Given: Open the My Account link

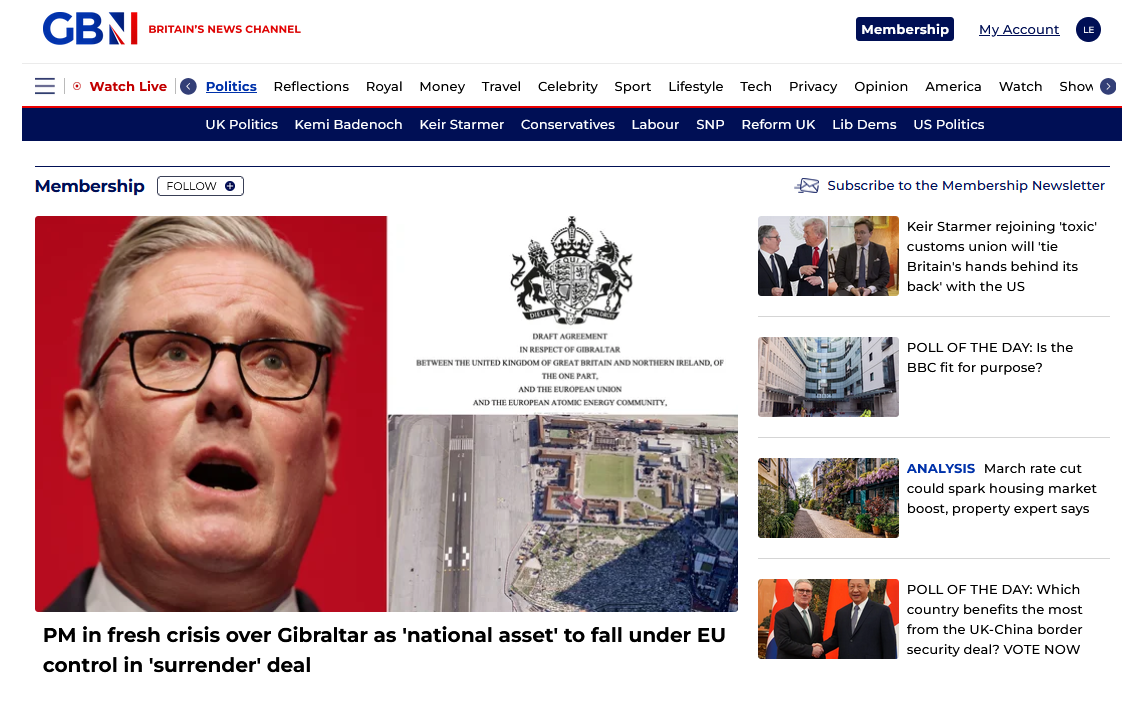Looking at the screenshot, I should tap(1018, 29).
